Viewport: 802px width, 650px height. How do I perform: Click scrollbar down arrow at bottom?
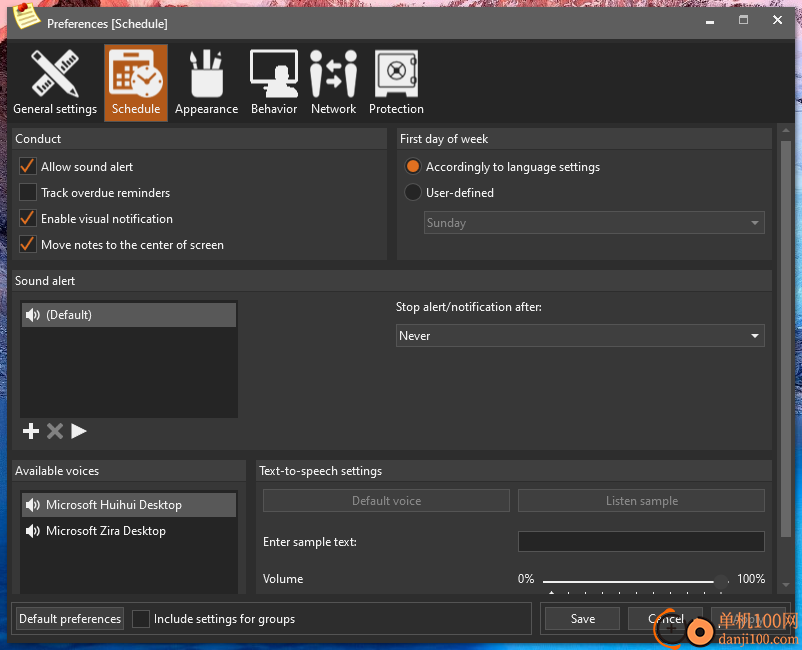786,585
